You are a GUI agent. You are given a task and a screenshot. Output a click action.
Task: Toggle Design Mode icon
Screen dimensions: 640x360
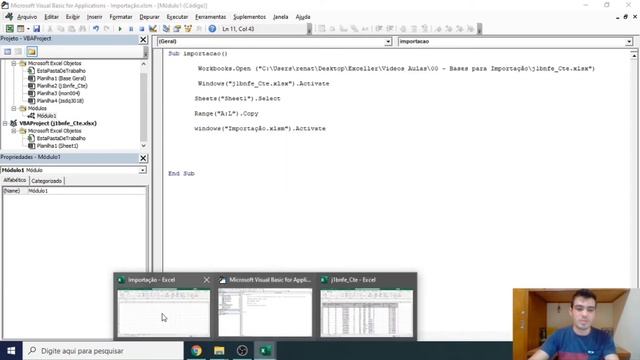[x=153, y=29]
